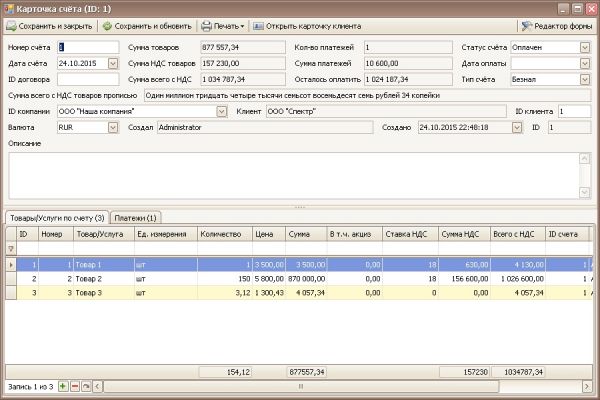600x400 pixels.
Task: Add new record with green plus
Action: 64,386
